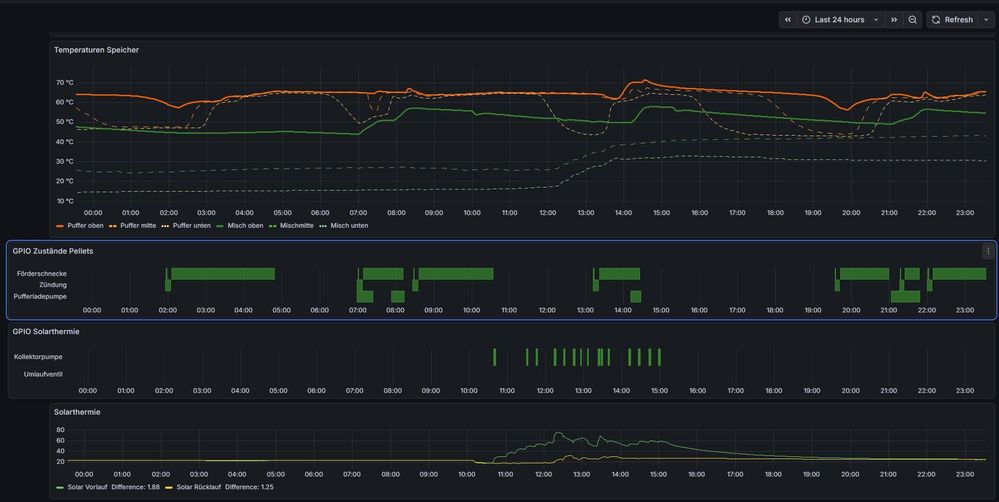Image resolution: width=999 pixels, height=502 pixels.
Task: Click the Solarthermie panel title
Action: coord(77,411)
